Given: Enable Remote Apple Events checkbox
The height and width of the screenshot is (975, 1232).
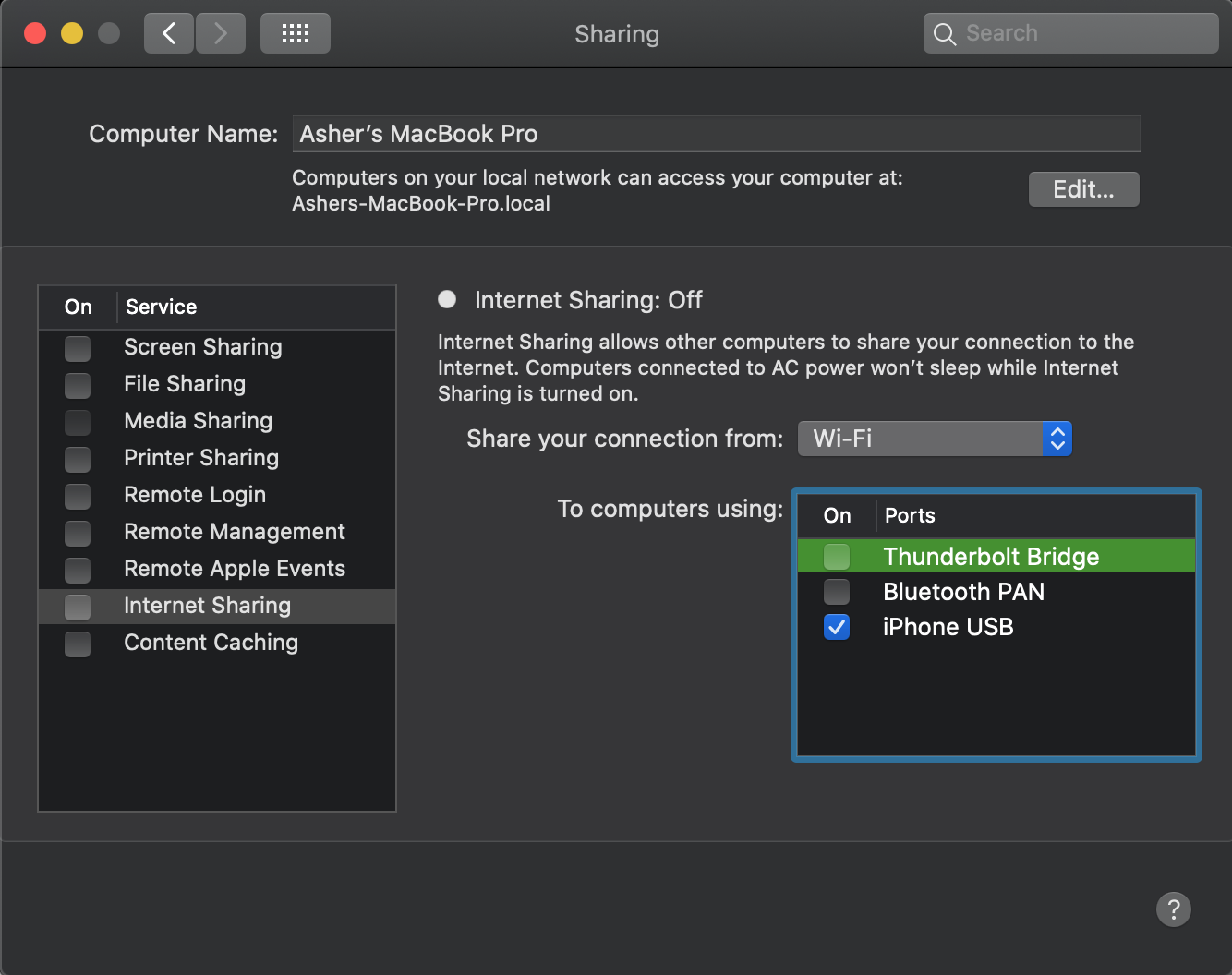Looking at the screenshot, I should point(78,570).
